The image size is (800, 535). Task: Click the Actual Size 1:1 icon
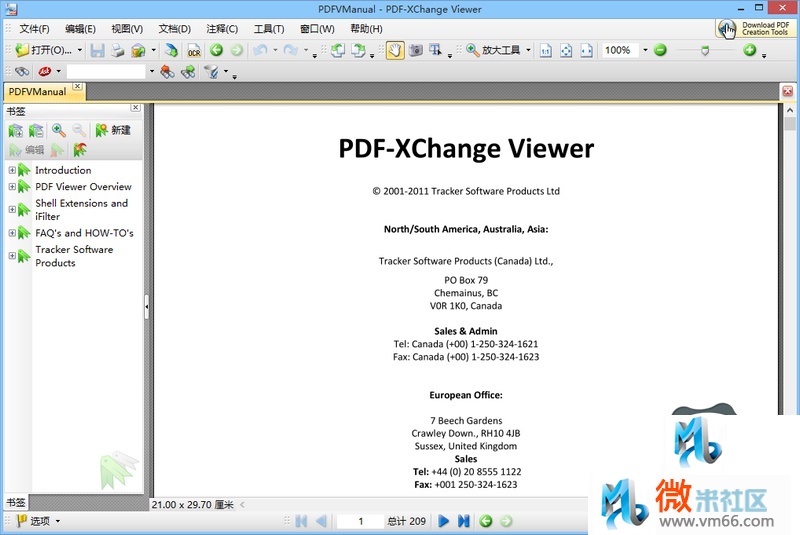tap(546, 50)
